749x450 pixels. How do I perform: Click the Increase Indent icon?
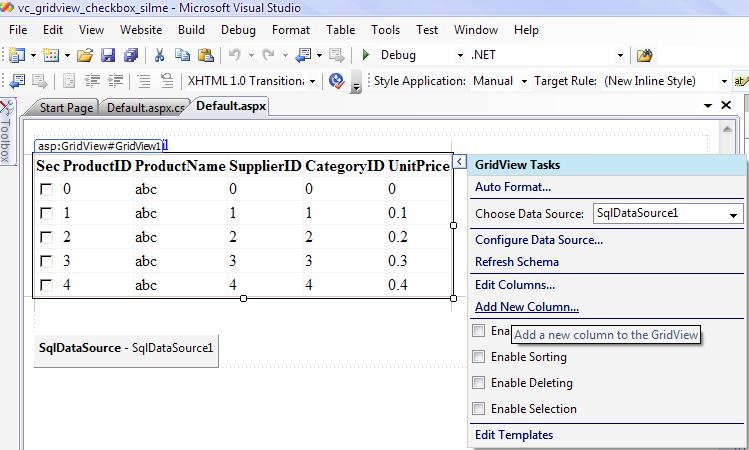115,81
